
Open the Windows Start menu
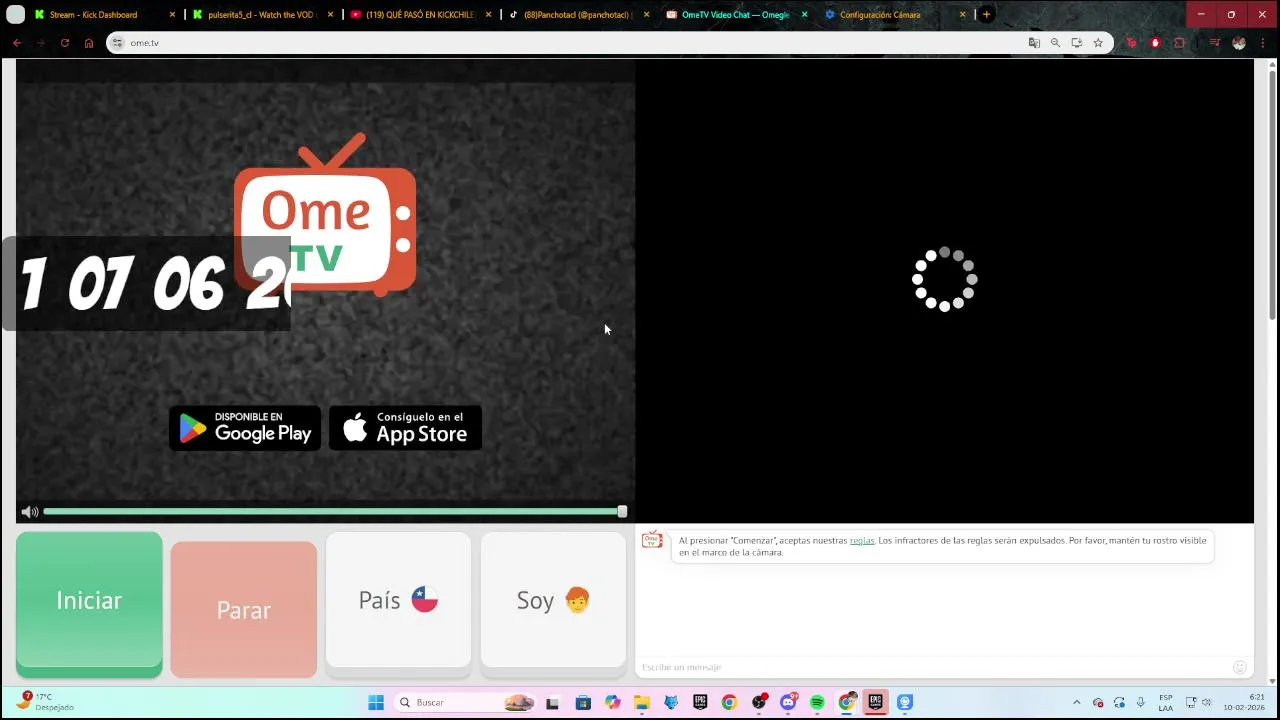coord(375,703)
